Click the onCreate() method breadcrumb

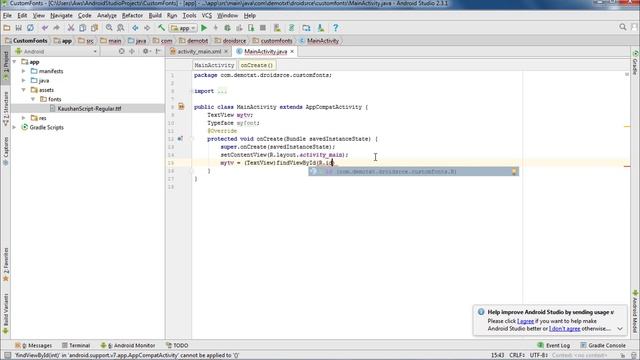256,65
